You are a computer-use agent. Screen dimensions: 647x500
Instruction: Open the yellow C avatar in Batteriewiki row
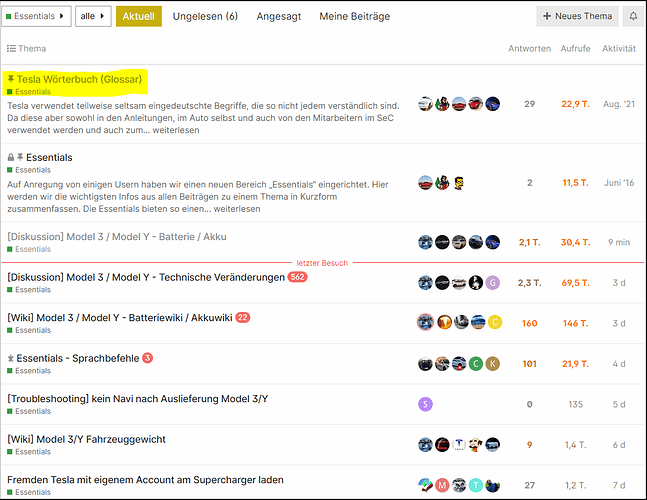tap(495, 322)
